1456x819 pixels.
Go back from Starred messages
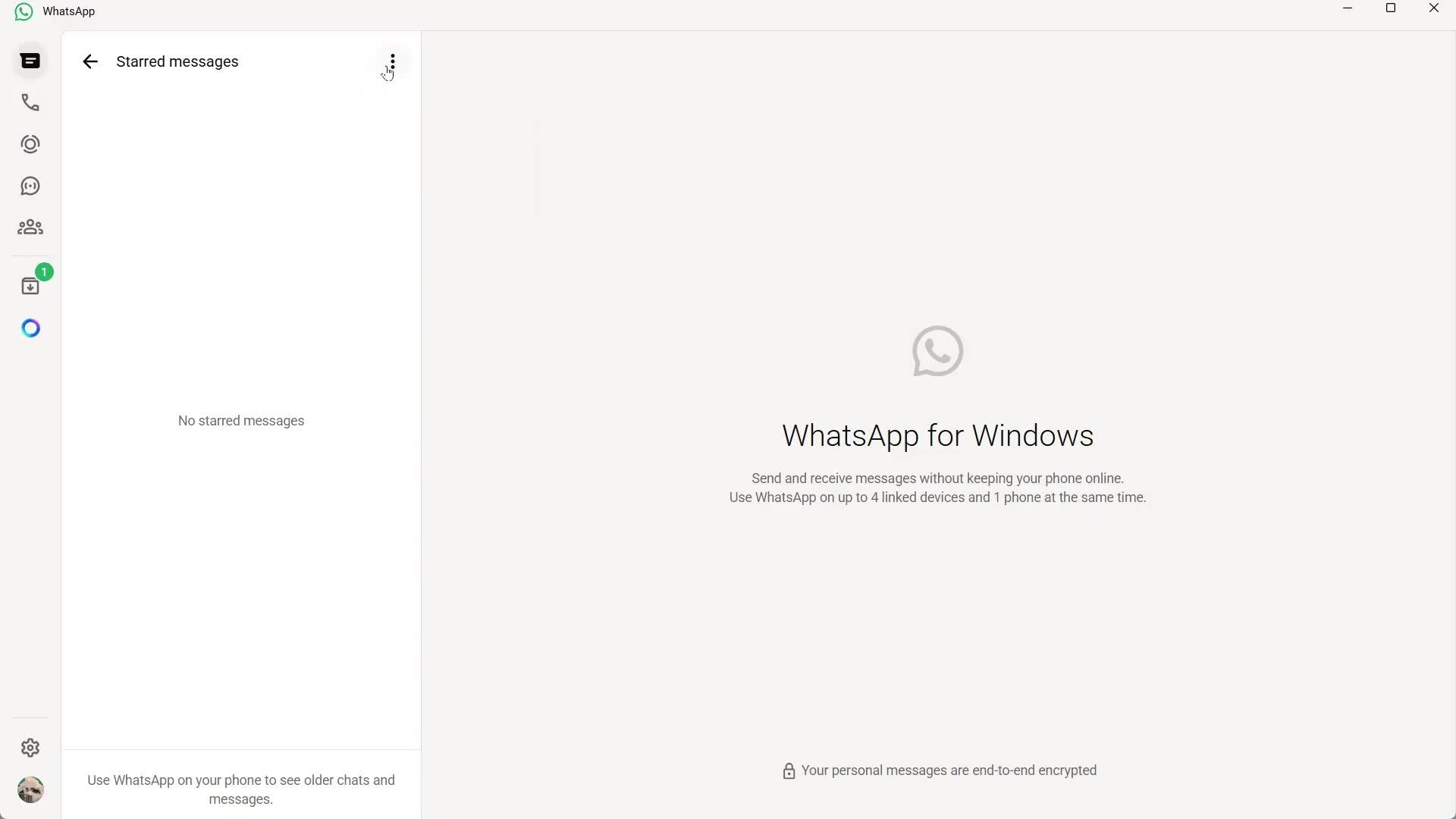[90, 61]
